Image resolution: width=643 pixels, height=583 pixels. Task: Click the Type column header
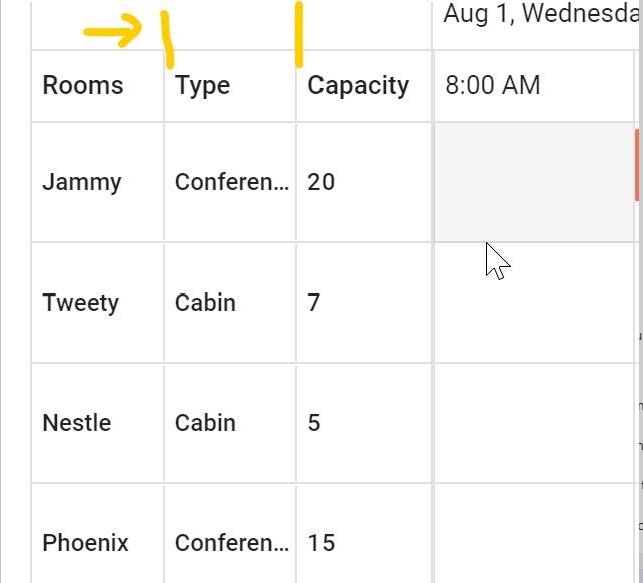(x=203, y=86)
